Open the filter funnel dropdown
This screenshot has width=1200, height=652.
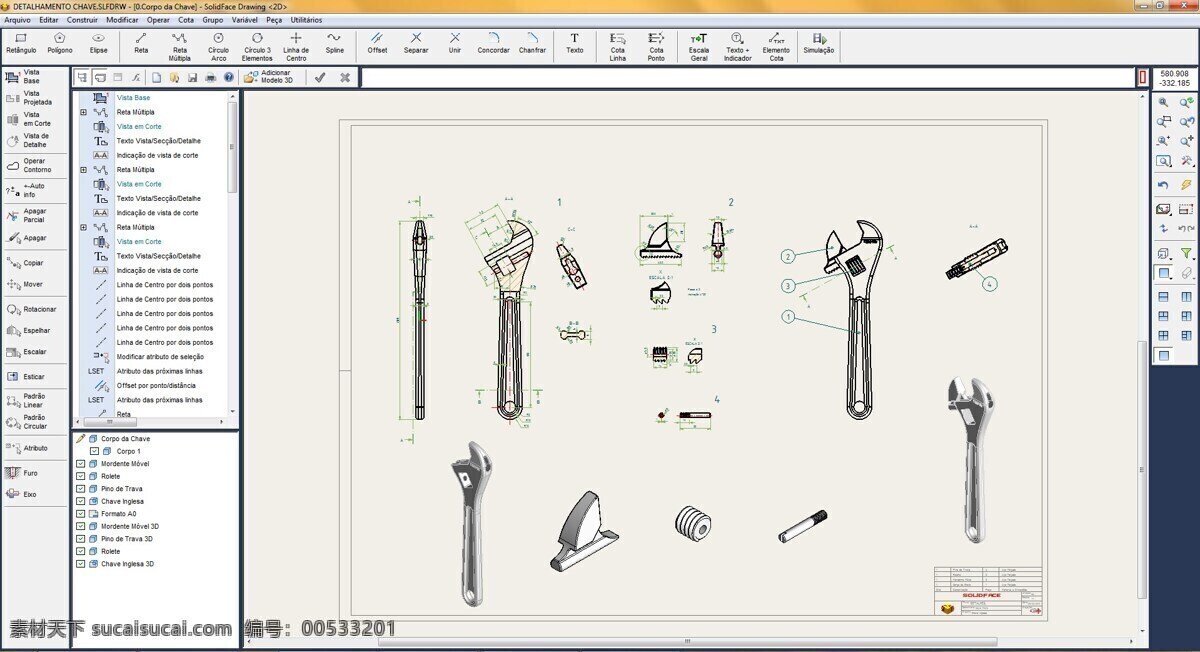(1187, 254)
